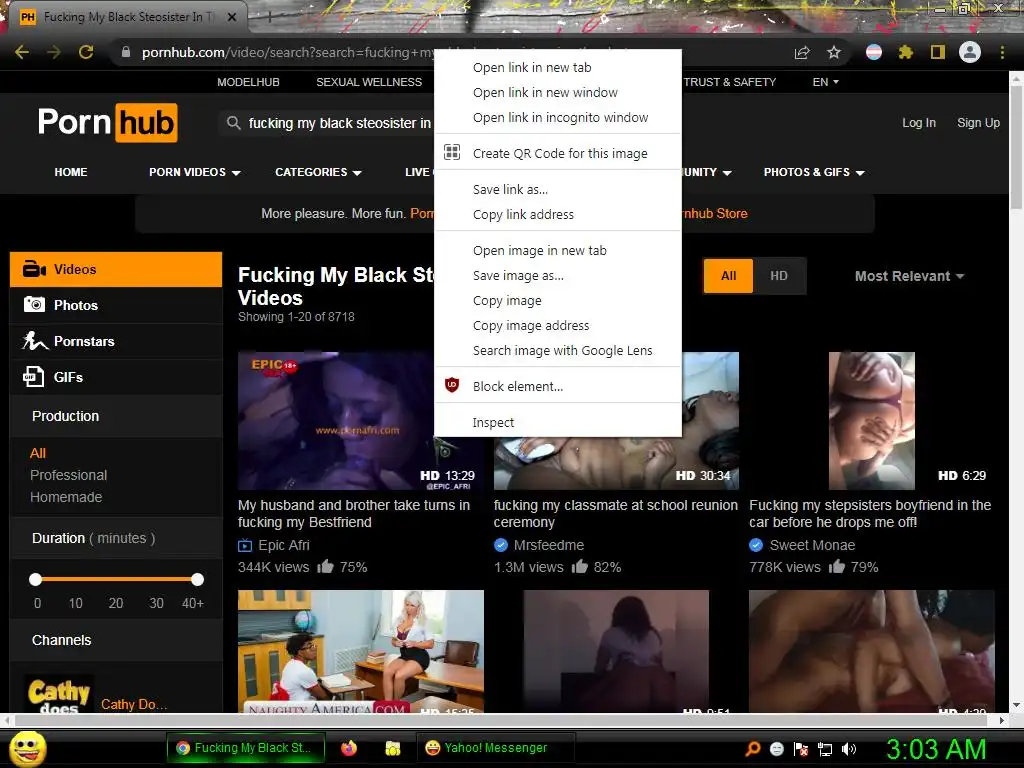
Task: Choose Open link in new window
Action: tap(558, 93)
